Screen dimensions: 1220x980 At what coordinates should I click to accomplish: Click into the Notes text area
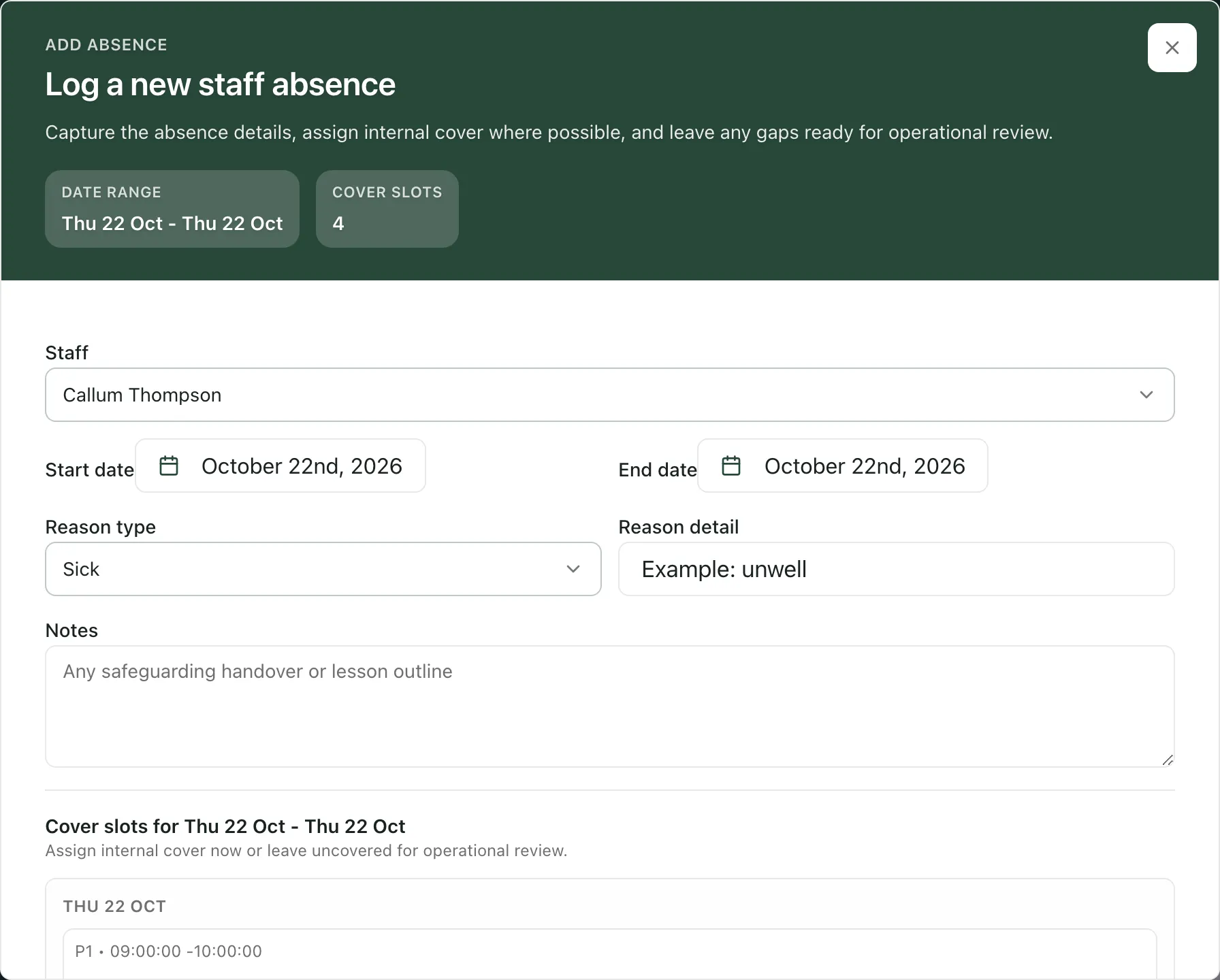[609, 706]
